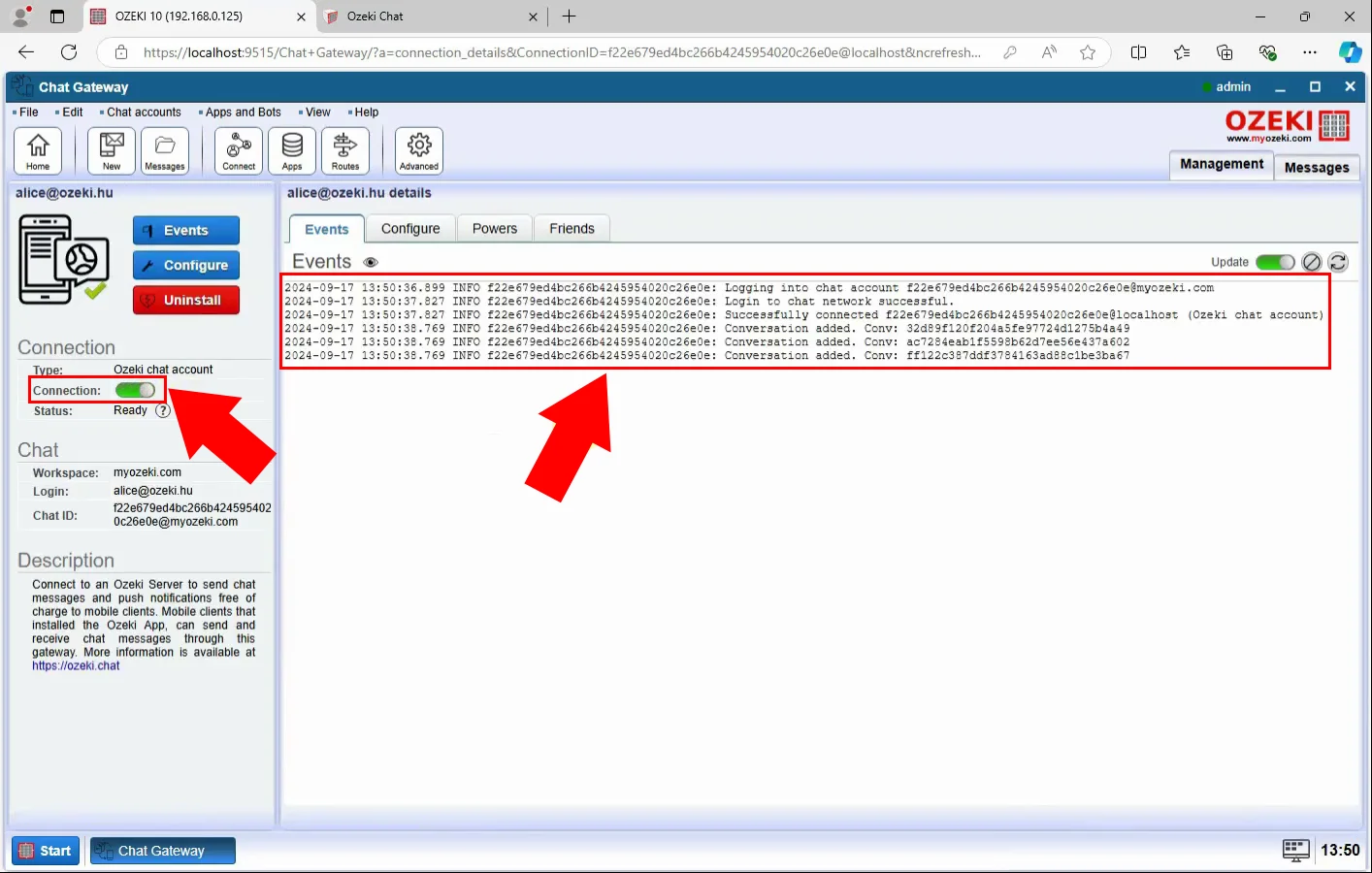
Task: Open browser split screen icon
Action: click(x=1139, y=52)
